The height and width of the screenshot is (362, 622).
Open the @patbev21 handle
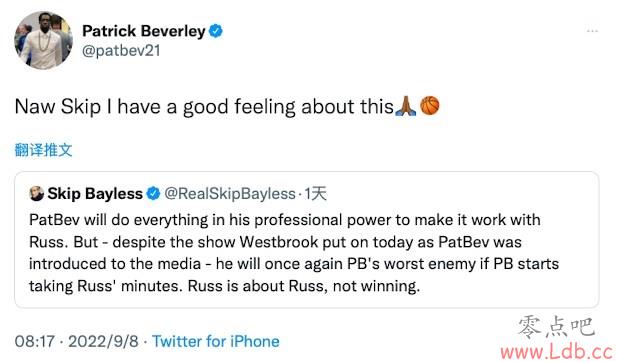121,51
